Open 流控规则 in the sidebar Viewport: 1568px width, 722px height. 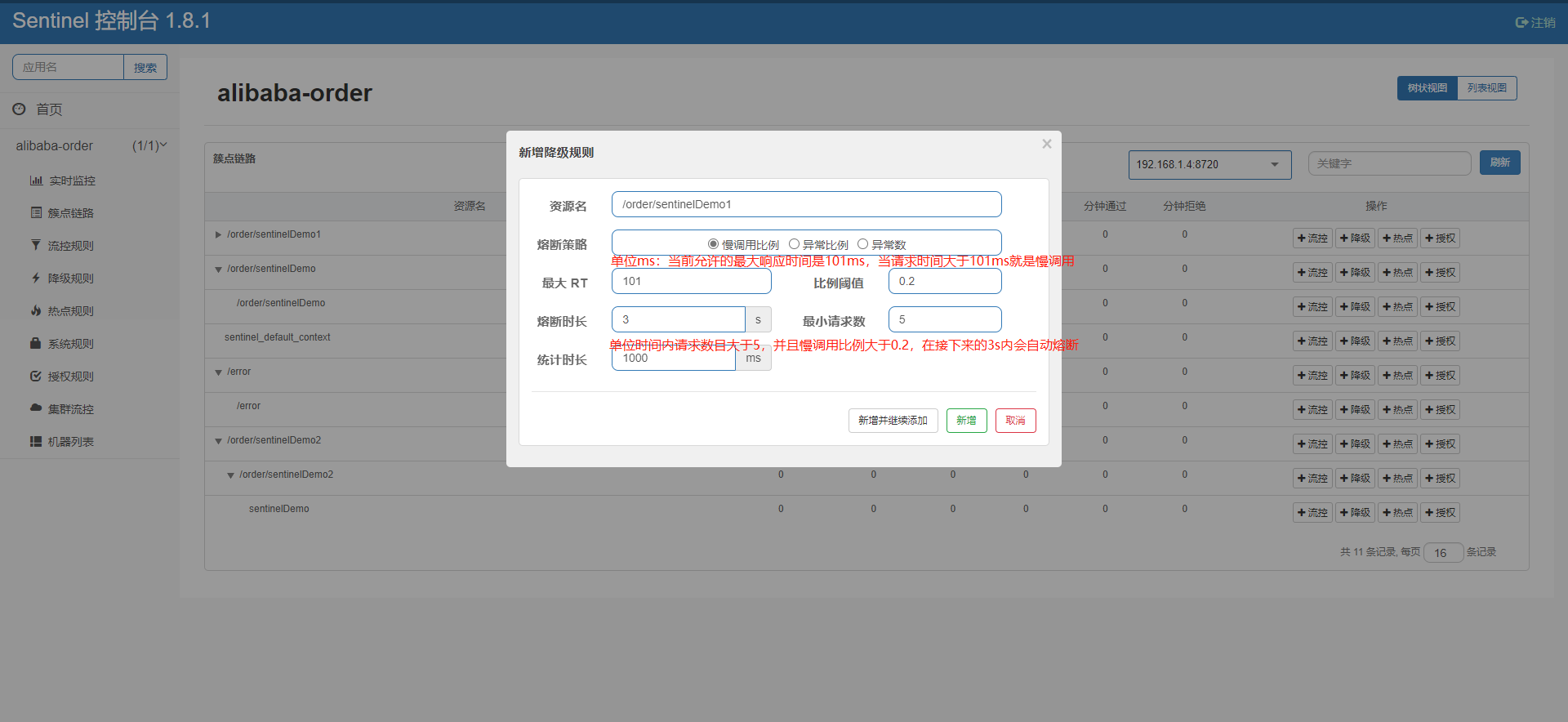70,246
